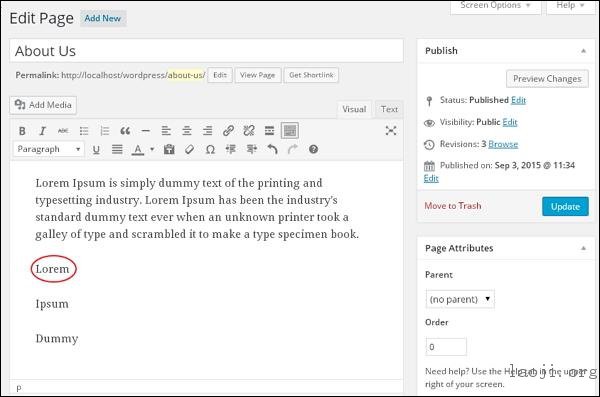Insert a numbered list

pos(104,131)
